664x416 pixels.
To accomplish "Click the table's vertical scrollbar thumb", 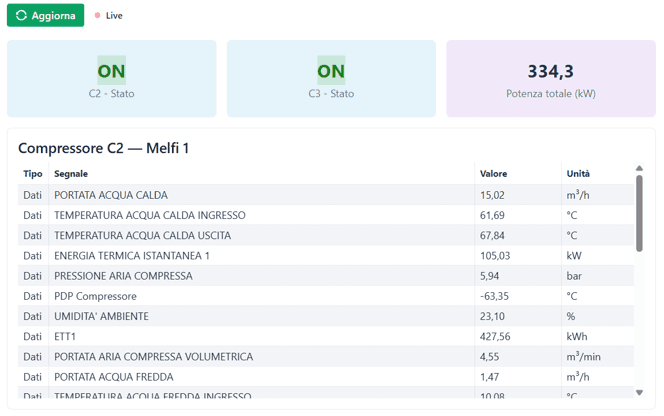I will click(639, 214).
